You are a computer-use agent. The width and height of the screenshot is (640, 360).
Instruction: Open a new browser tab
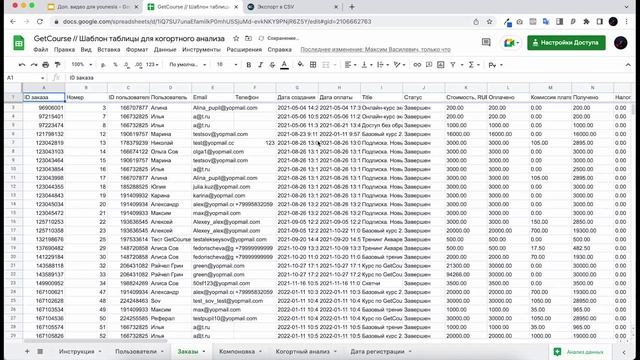352,7
